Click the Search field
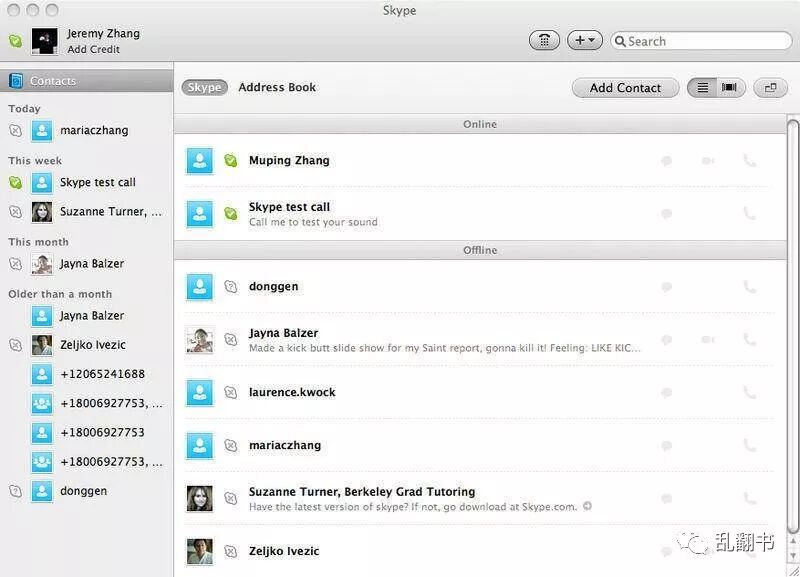800x577 pixels. pyautogui.click(x=701, y=41)
